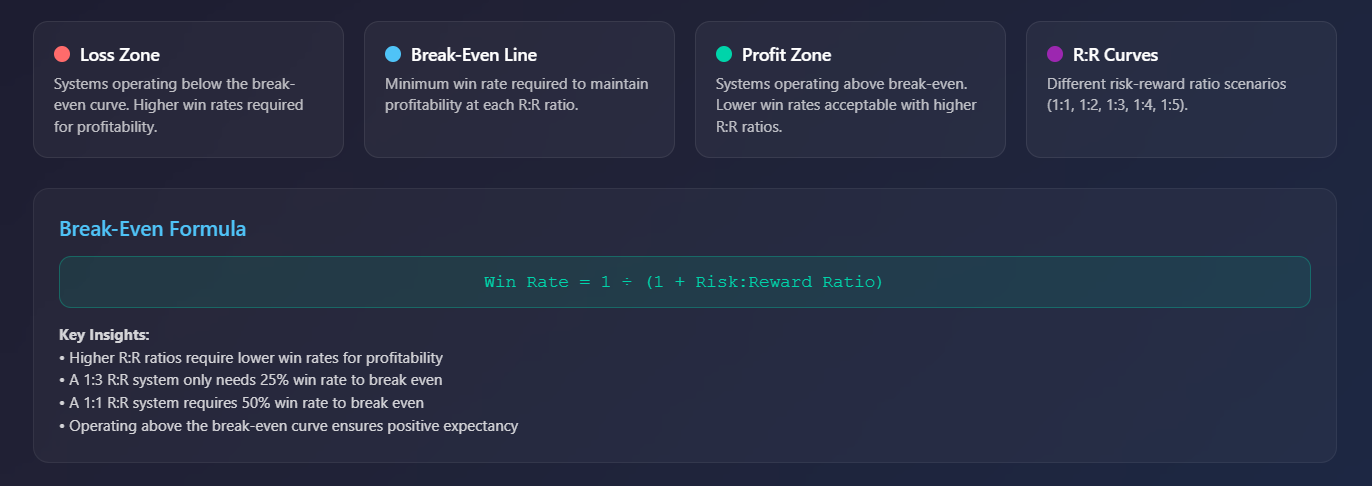Click the Profit Zone description text

point(846,105)
